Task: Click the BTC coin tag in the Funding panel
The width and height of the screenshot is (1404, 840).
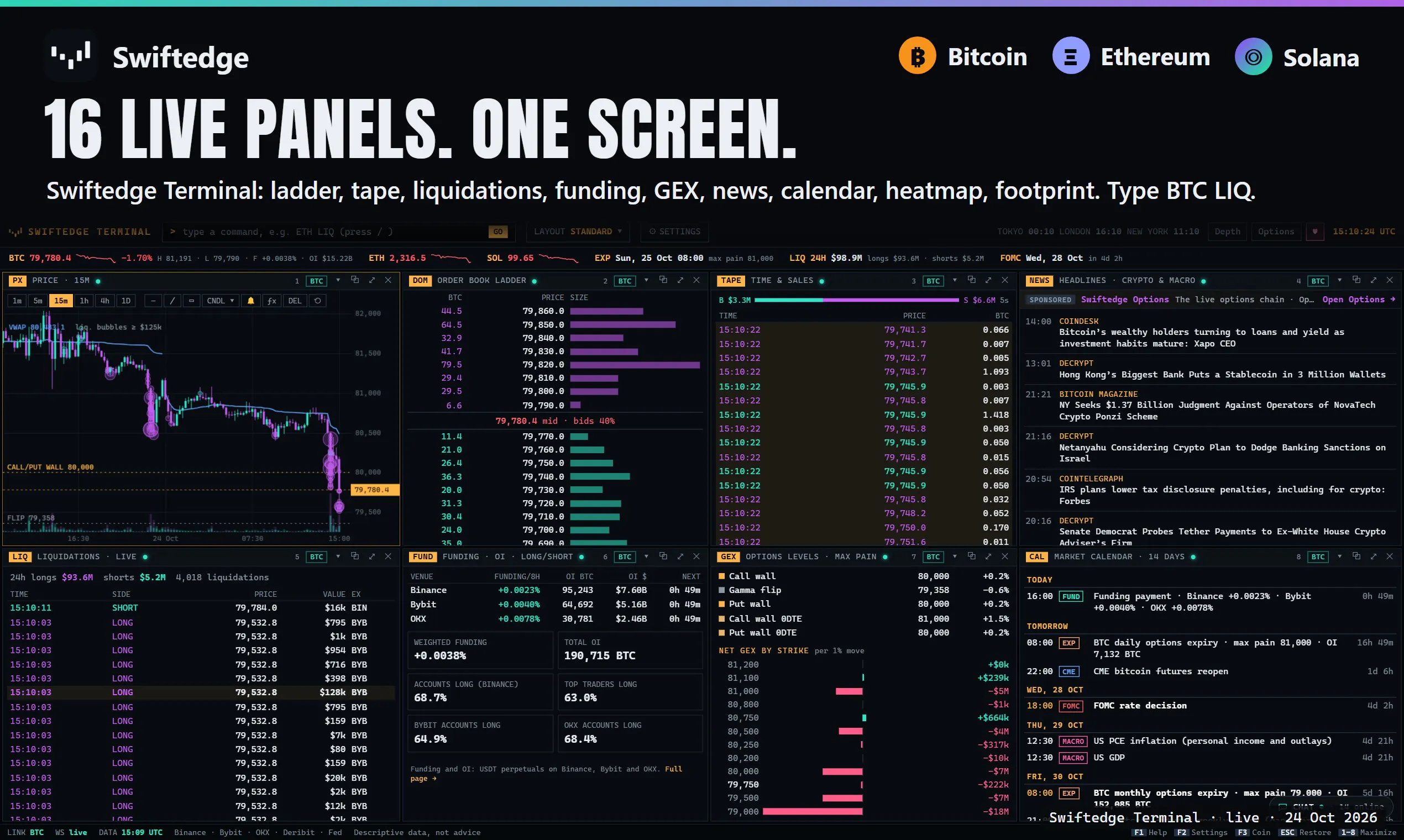Action: pos(625,557)
